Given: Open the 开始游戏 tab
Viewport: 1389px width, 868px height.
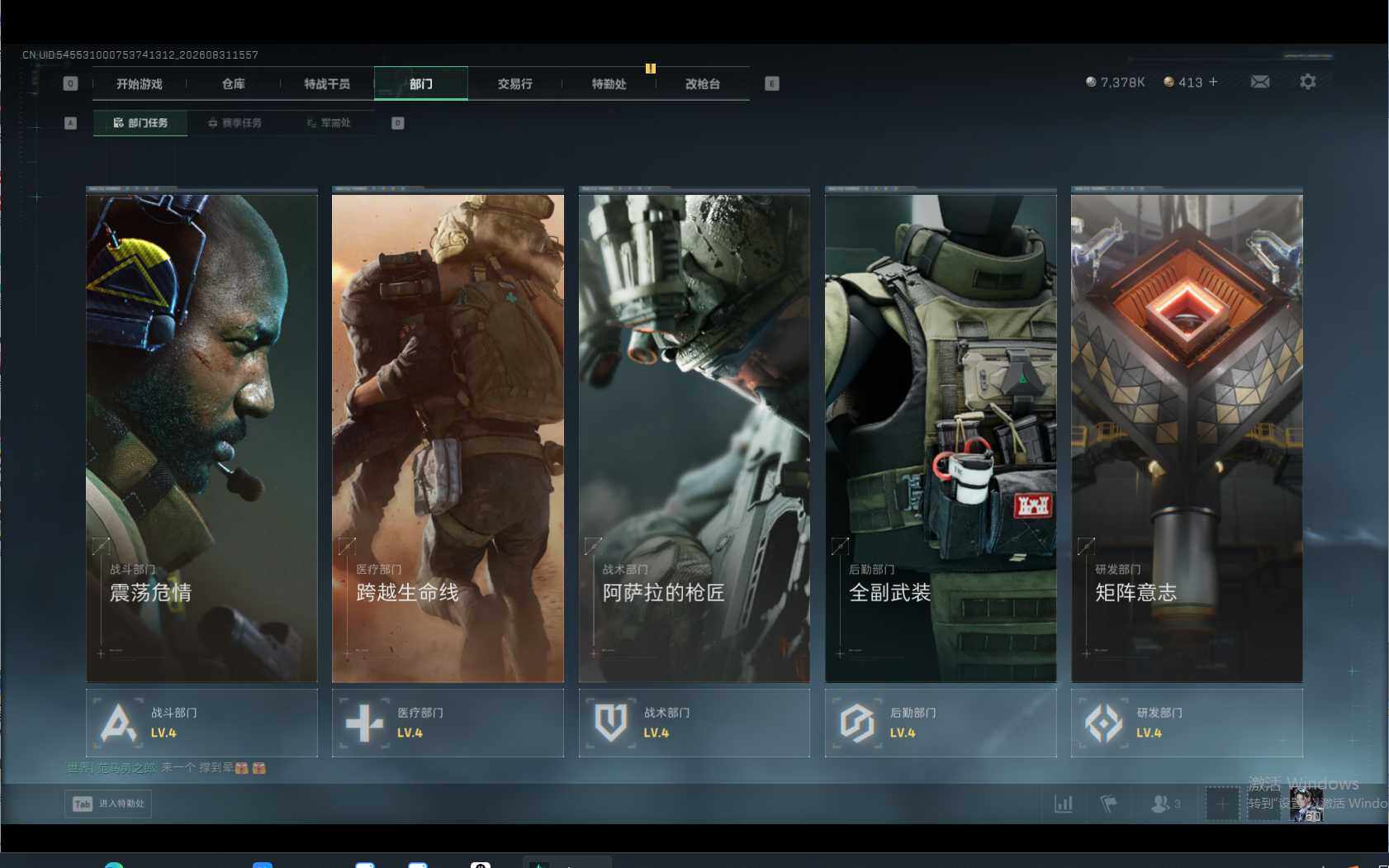Looking at the screenshot, I should (x=140, y=83).
